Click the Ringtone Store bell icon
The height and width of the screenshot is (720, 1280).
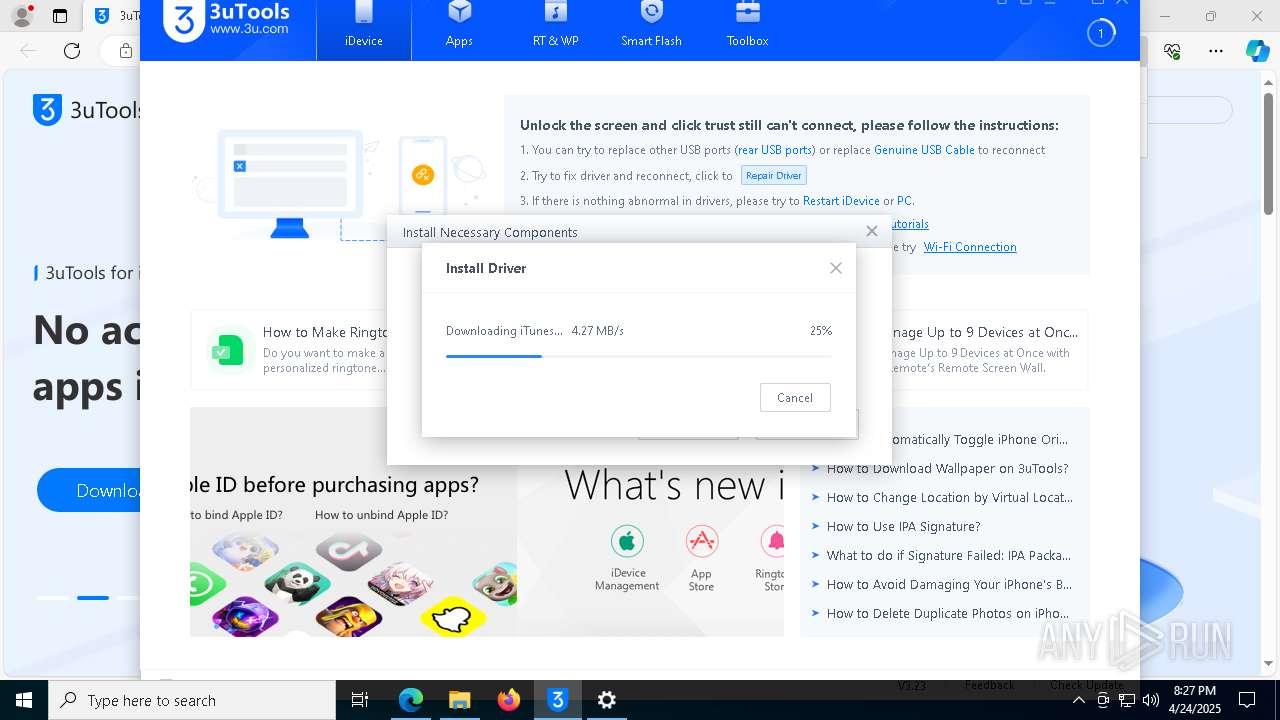(775, 542)
